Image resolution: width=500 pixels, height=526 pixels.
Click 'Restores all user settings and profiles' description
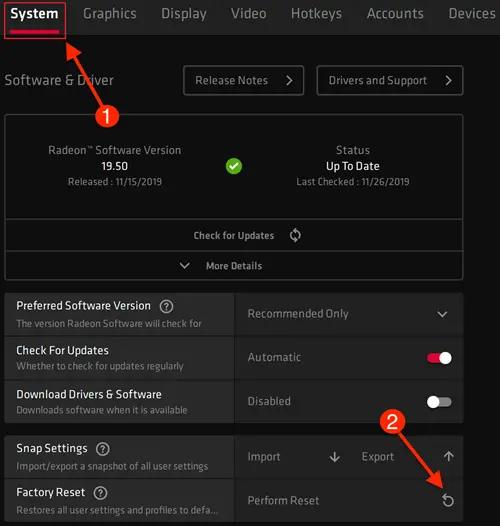pos(117,510)
